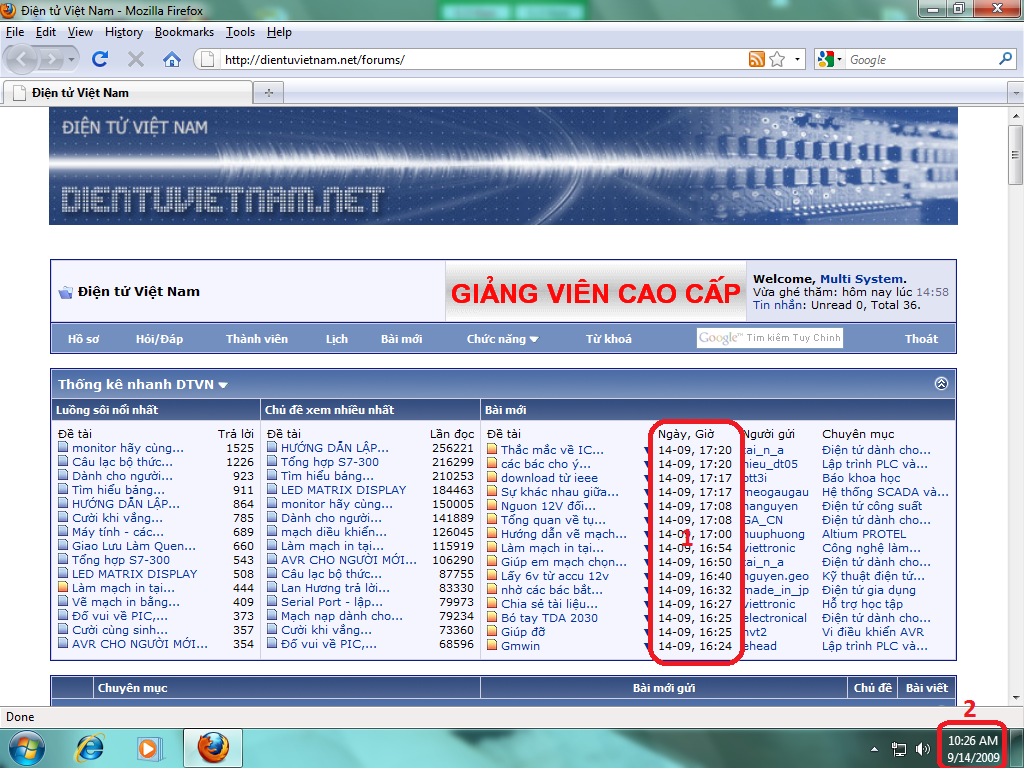Collapse Thống kê nhanh DTVN panel

coord(941,383)
